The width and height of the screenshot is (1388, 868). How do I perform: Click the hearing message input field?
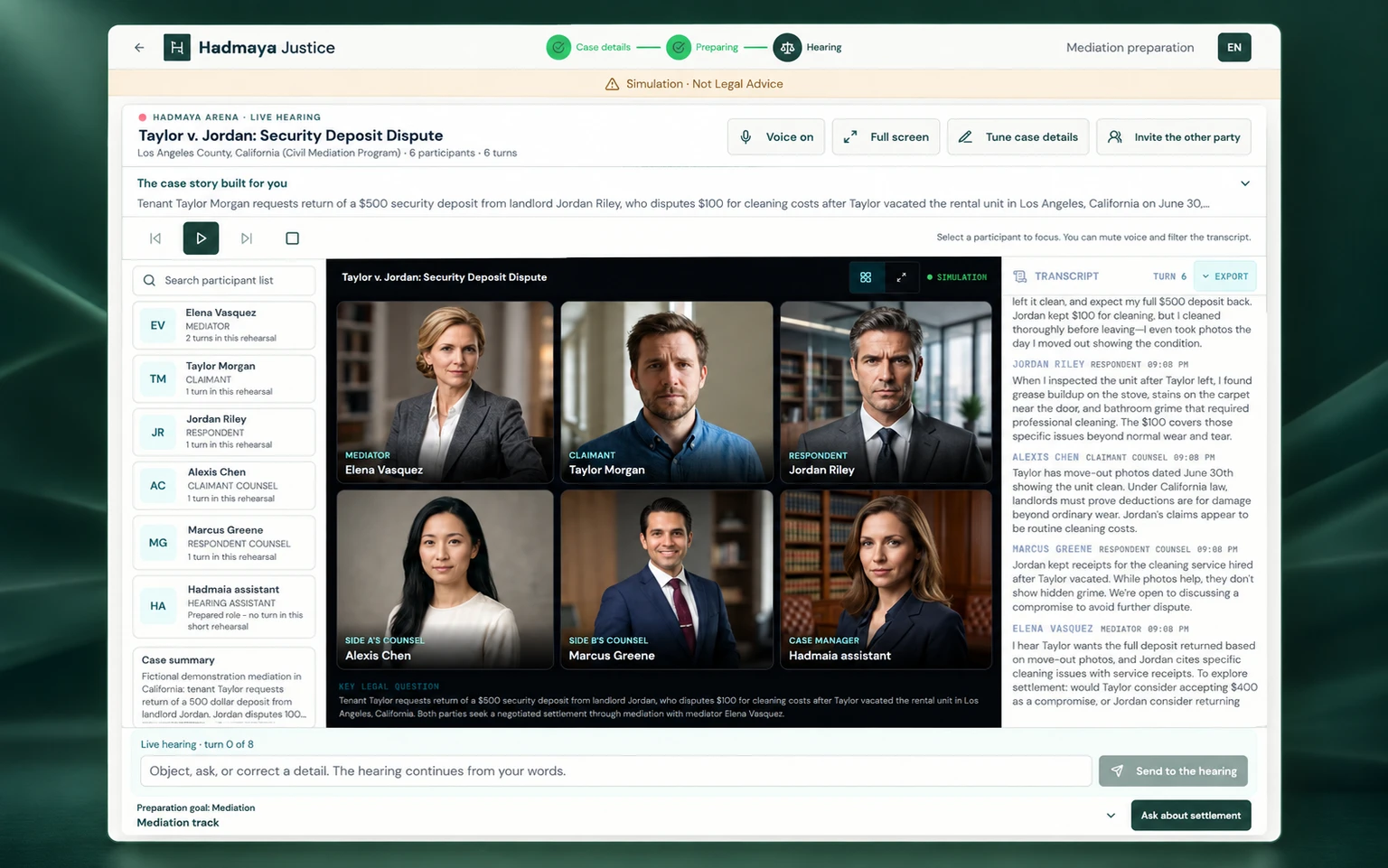(615, 770)
